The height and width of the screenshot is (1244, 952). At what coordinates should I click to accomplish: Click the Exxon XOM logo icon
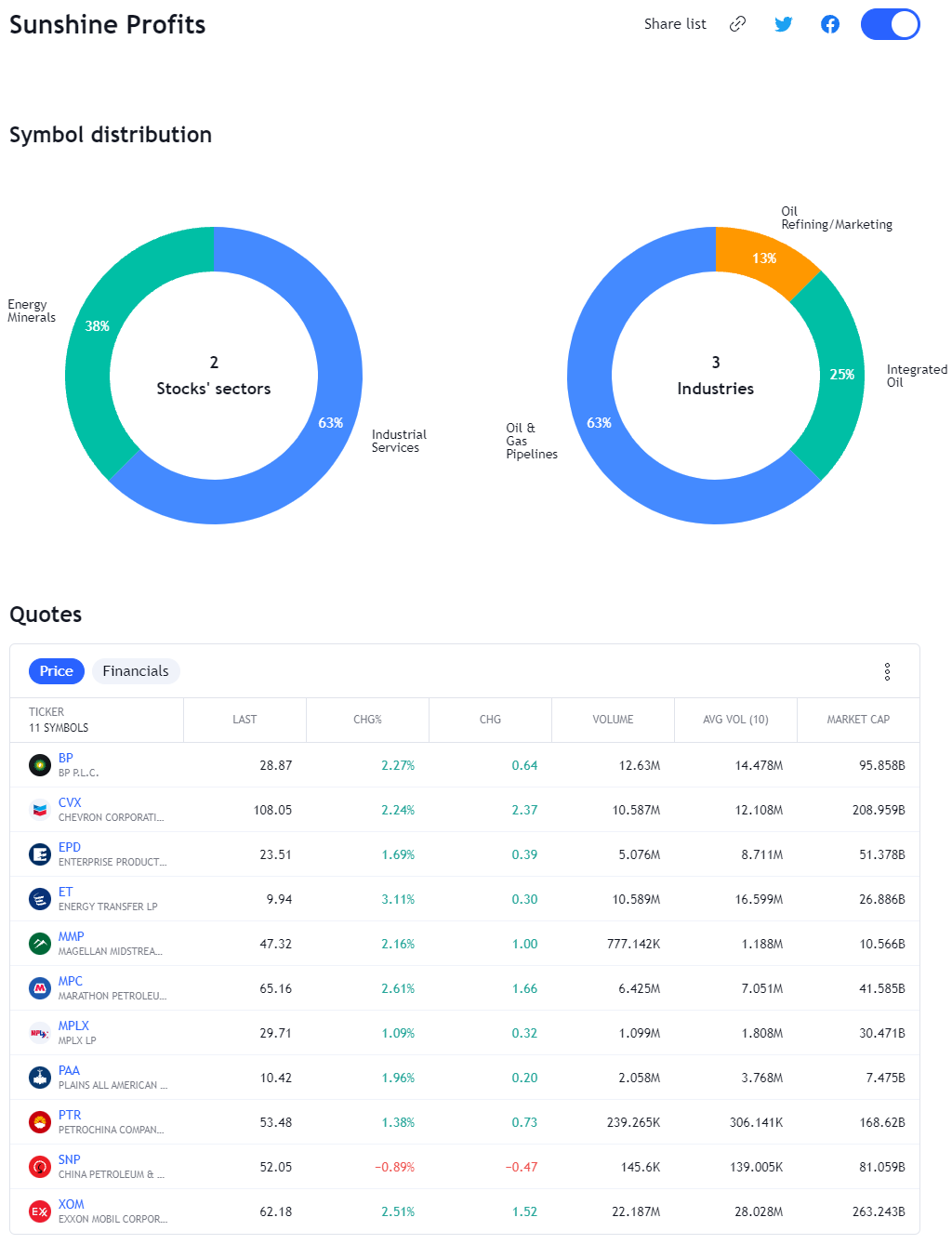40,1211
